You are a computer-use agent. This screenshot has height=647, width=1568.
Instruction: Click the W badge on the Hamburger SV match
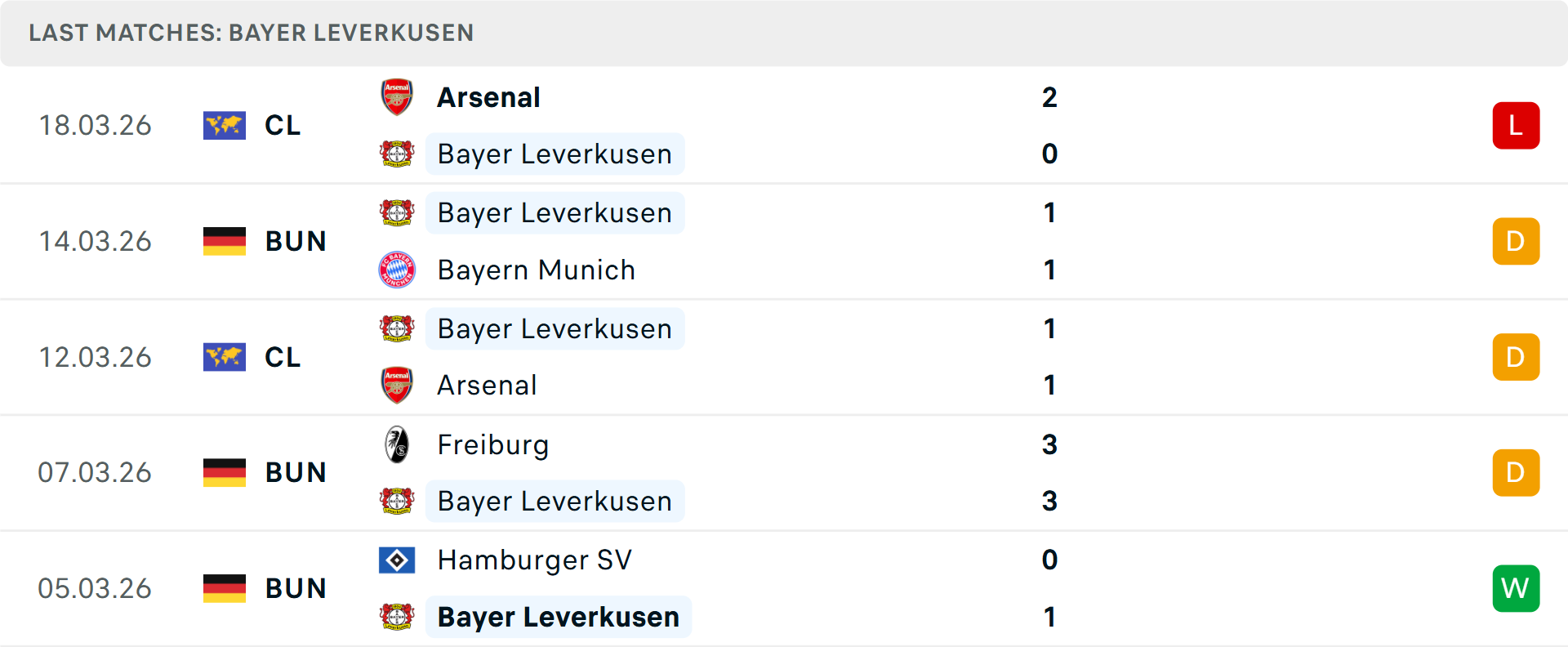tap(1516, 588)
